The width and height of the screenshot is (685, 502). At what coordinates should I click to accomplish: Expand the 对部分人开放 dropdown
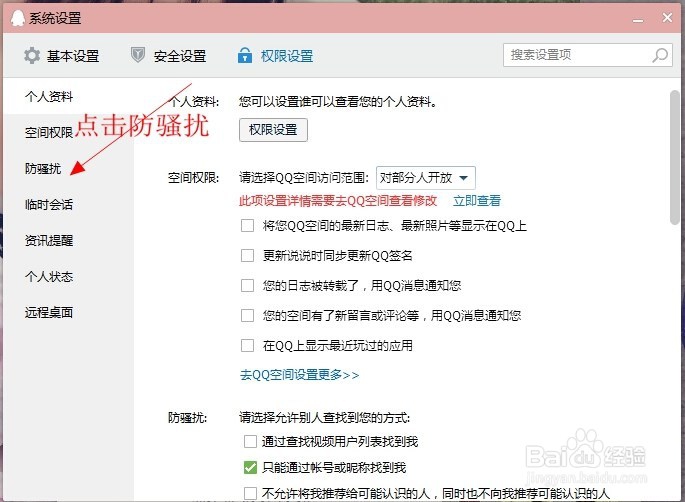pos(426,178)
